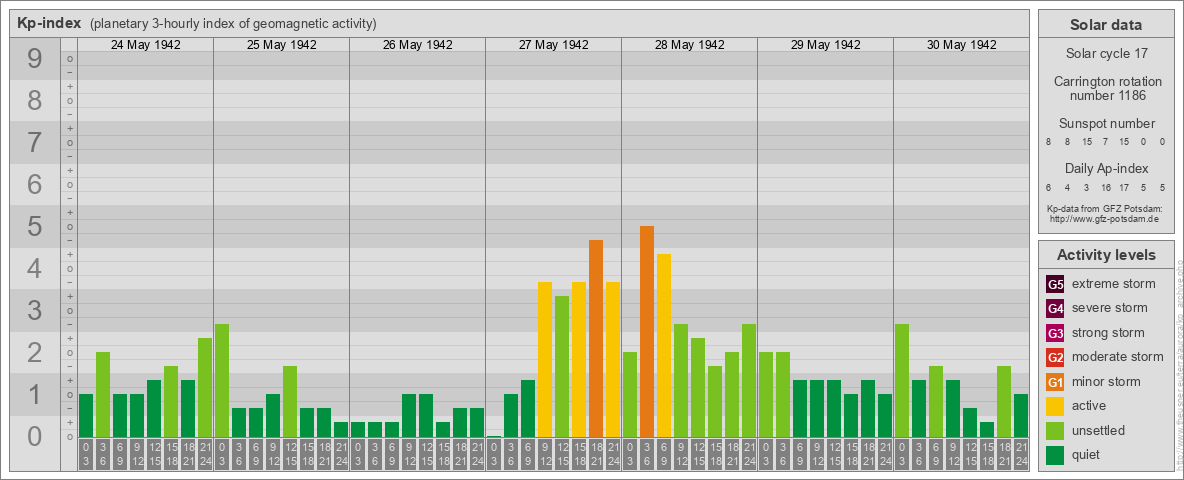Viewport: 1184px width, 480px height.
Task: Click the 24 May 3-6h light green bar
Action: coord(103,394)
